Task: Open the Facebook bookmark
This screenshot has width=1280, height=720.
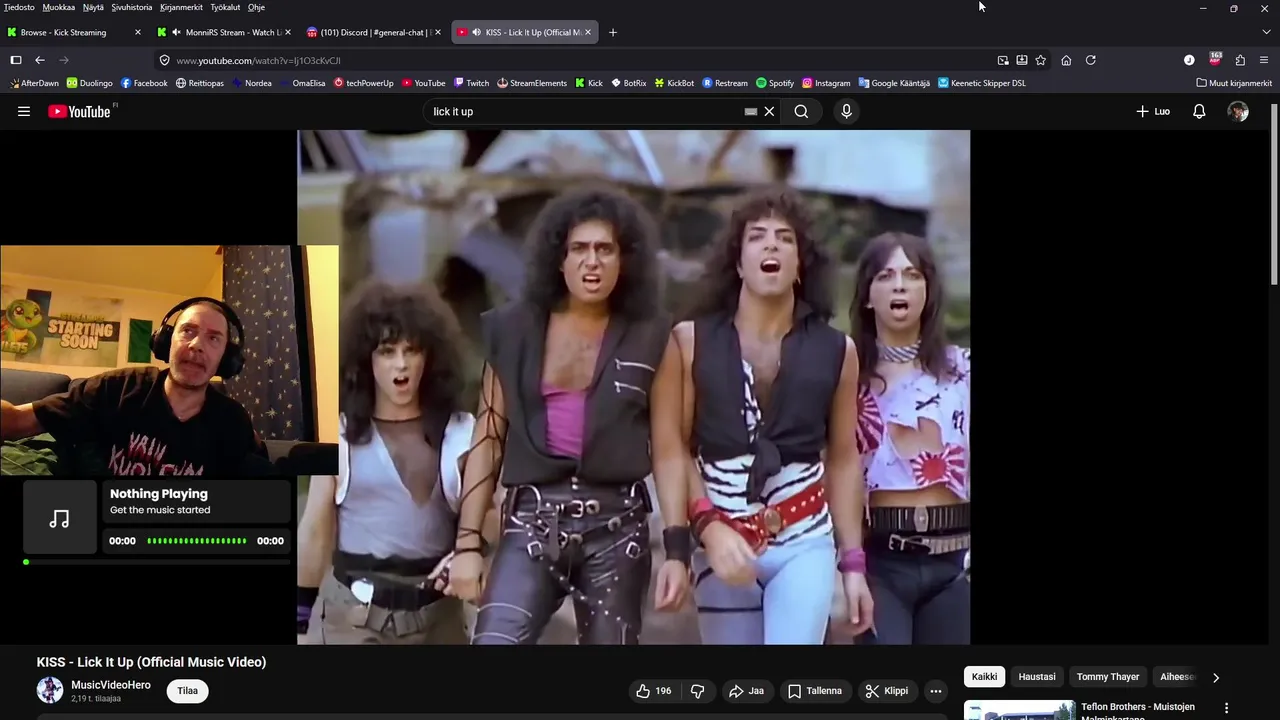Action: pyautogui.click(x=144, y=83)
